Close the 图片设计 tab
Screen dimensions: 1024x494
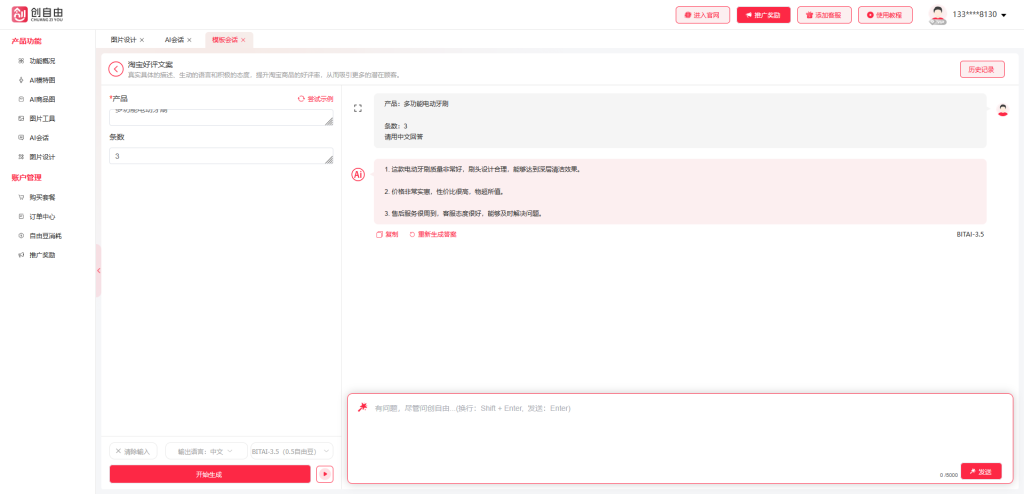[x=142, y=40]
